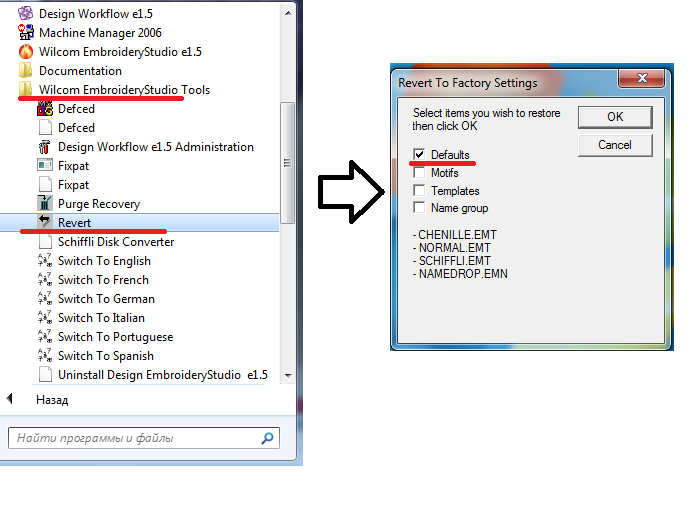Click Switch To English text
This screenshot has height=511, width=697.
104,261
